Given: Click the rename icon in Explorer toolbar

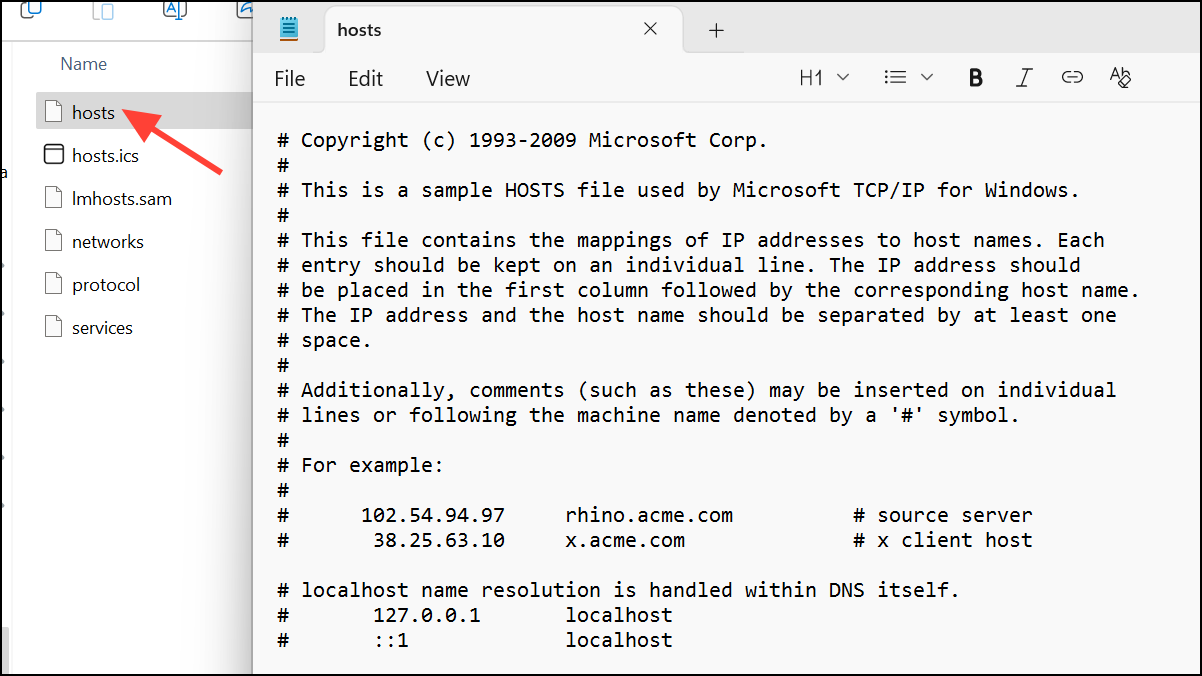Looking at the screenshot, I should point(174,10).
